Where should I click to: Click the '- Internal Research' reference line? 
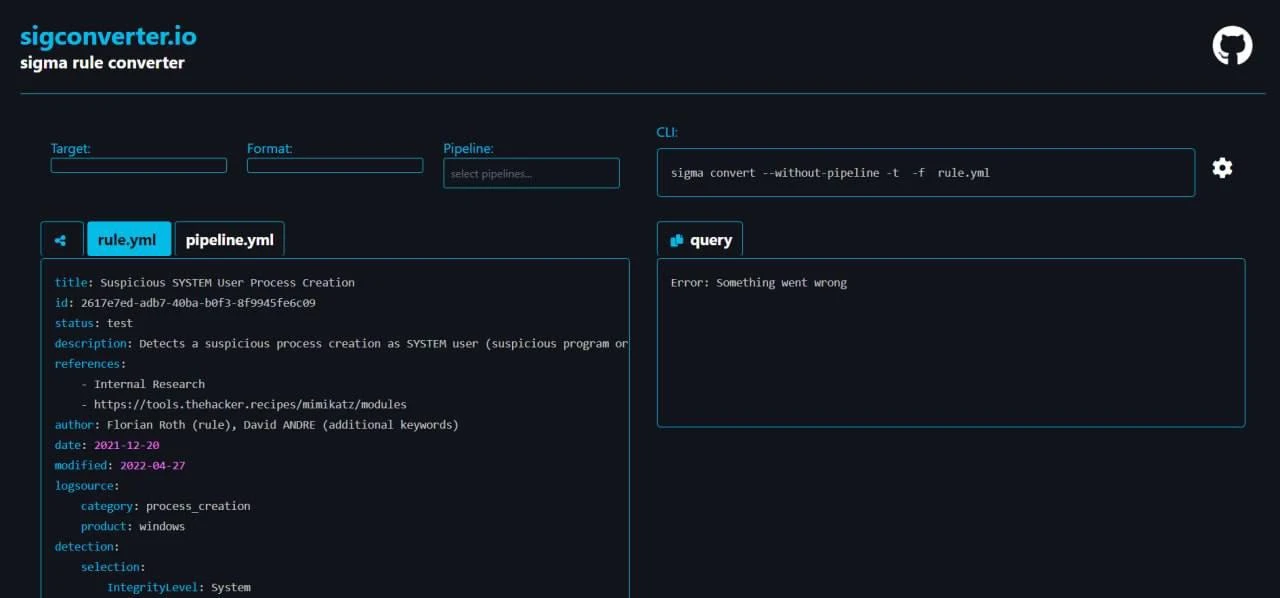pos(143,384)
